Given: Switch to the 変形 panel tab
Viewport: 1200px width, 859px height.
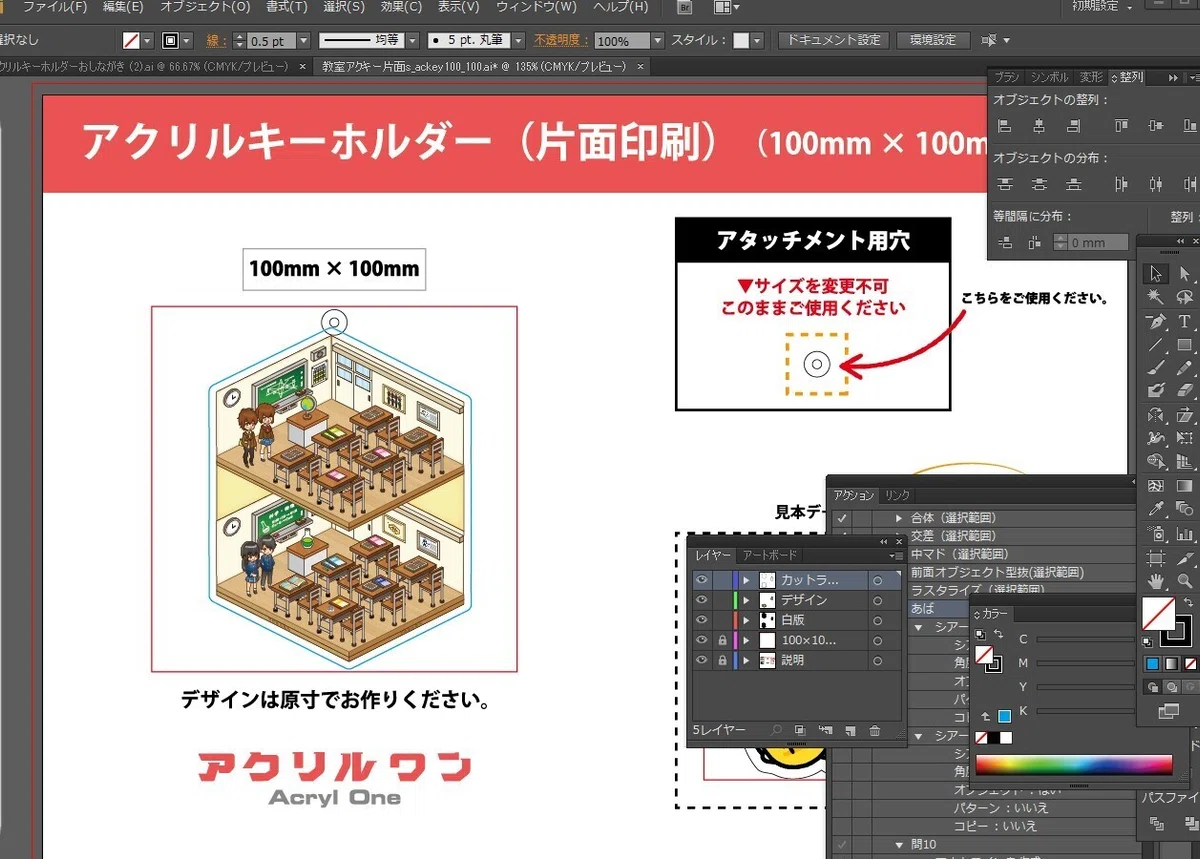Looking at the screenshot, I should pyautogui.click(x=1091, y=77).
